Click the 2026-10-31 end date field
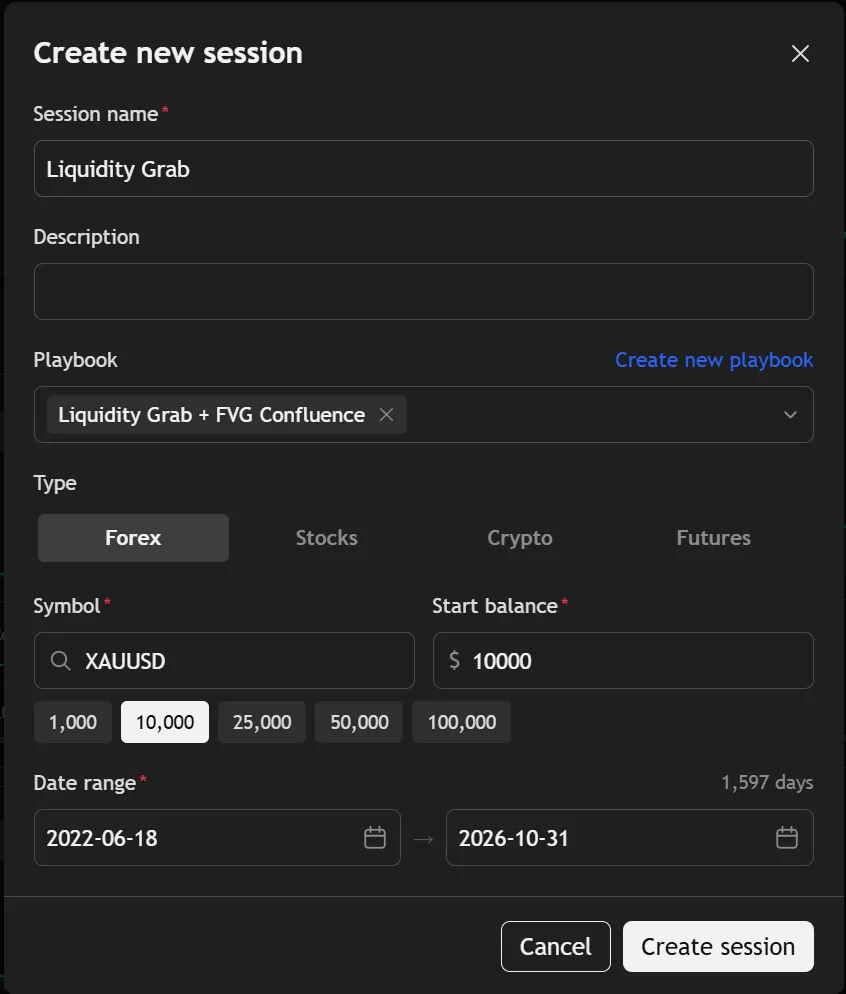The width and height of the screenshot is (846, 994). [629, 837]
